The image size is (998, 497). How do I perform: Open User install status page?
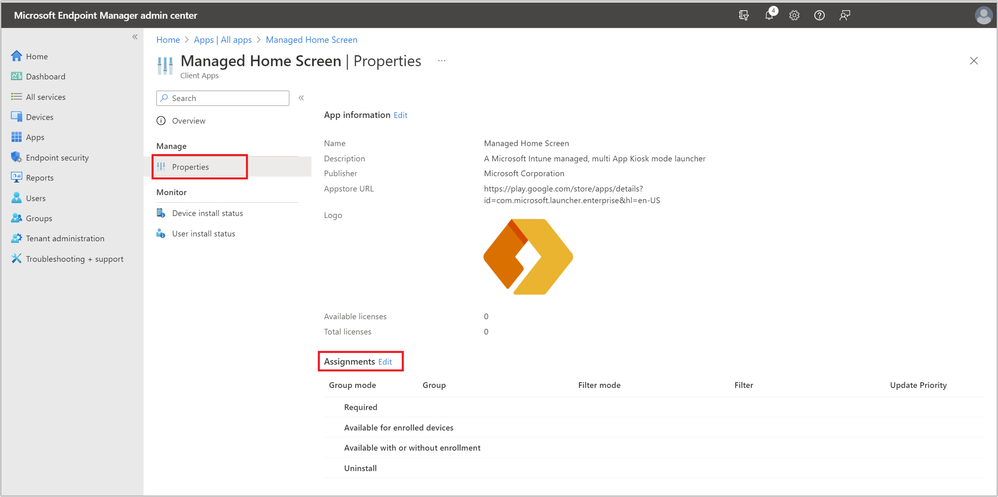click(x=204, y=234)
